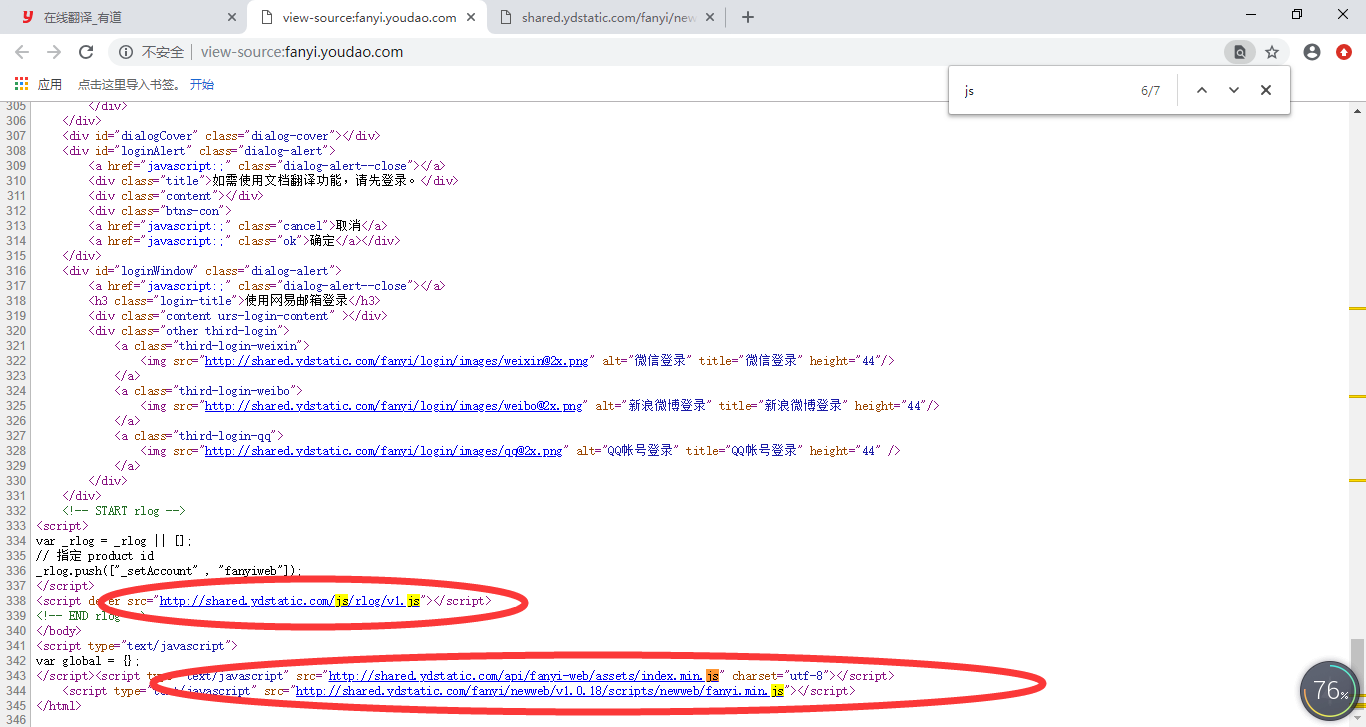Click the third-login-qq anchor line

pyautogui.click(x=199, y=436)
